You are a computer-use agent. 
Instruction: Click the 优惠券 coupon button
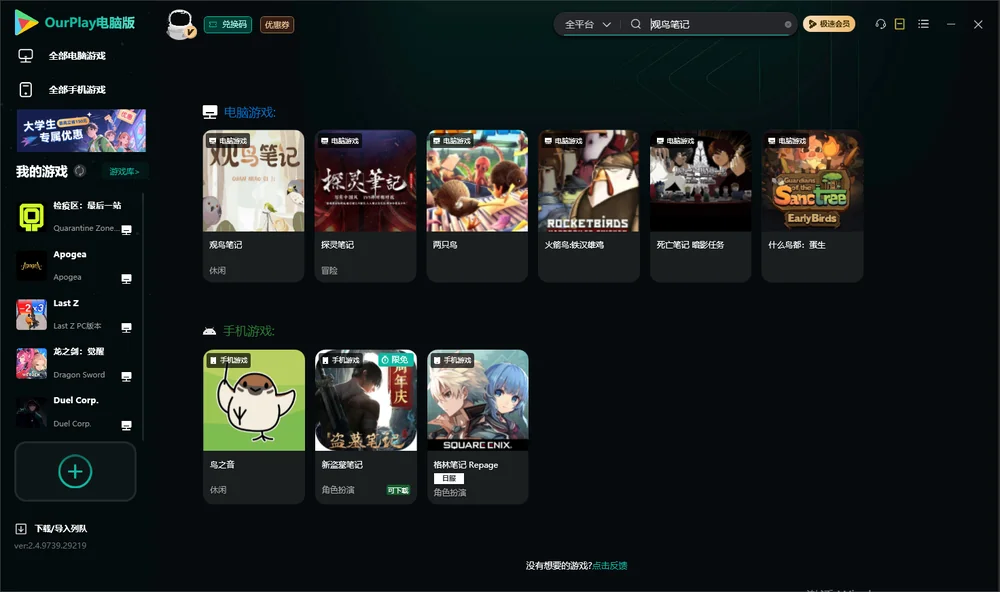click(277, 24)
